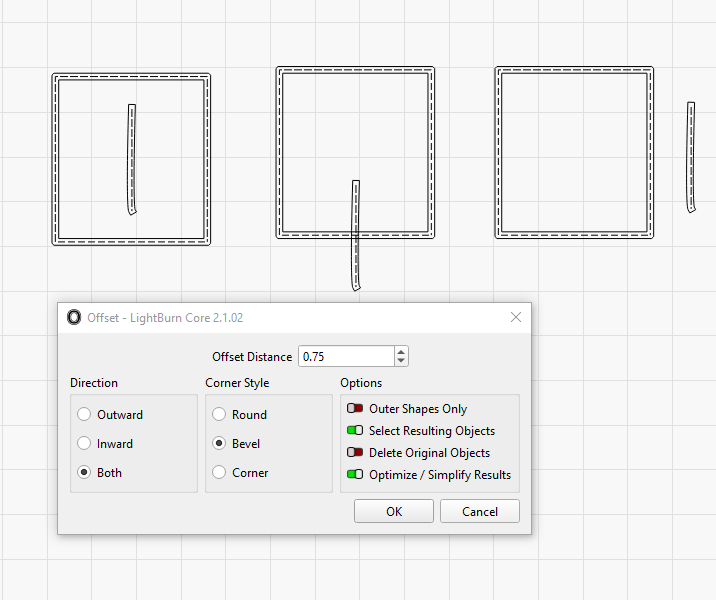716x600 pixels.
Task: Cancel the Offset dialog
Action: (479, 511)
